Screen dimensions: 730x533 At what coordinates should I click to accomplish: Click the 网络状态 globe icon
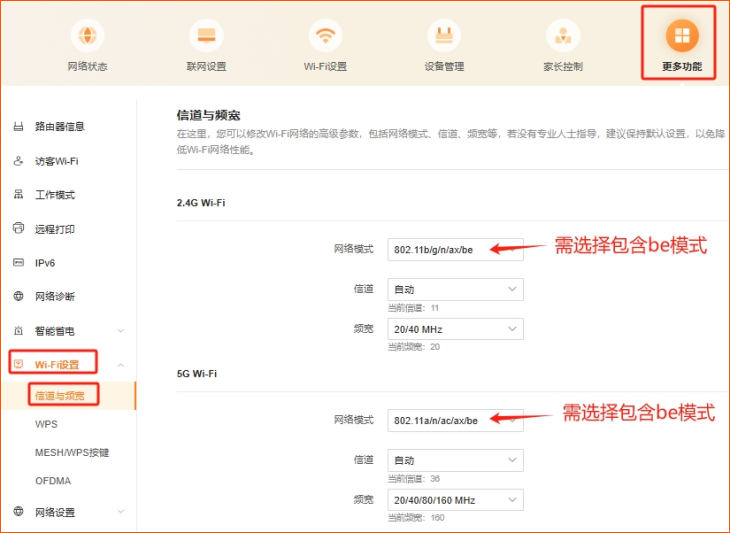[87, 36]
